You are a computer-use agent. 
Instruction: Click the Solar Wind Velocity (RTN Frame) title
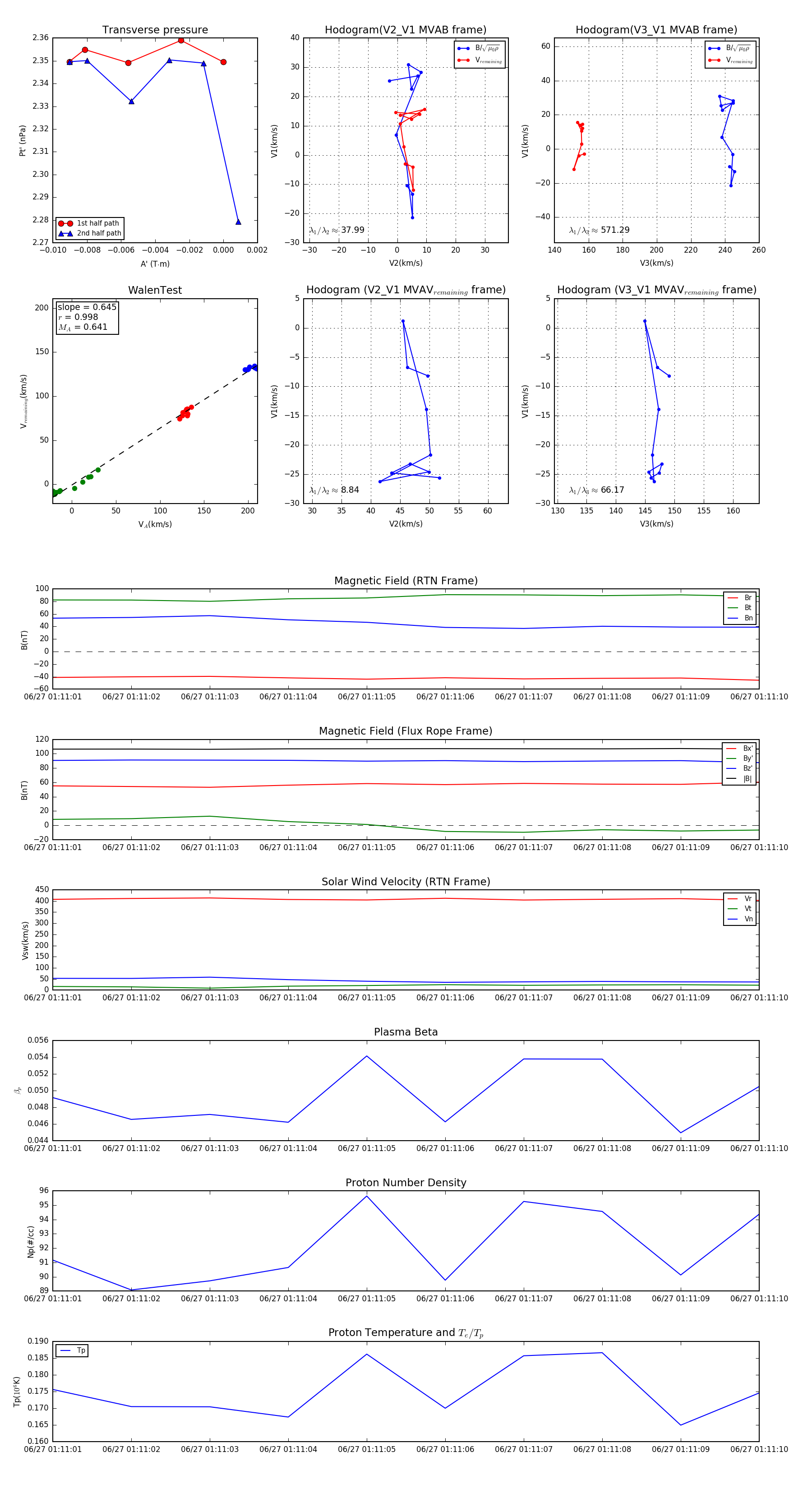[x=406, y=882]
